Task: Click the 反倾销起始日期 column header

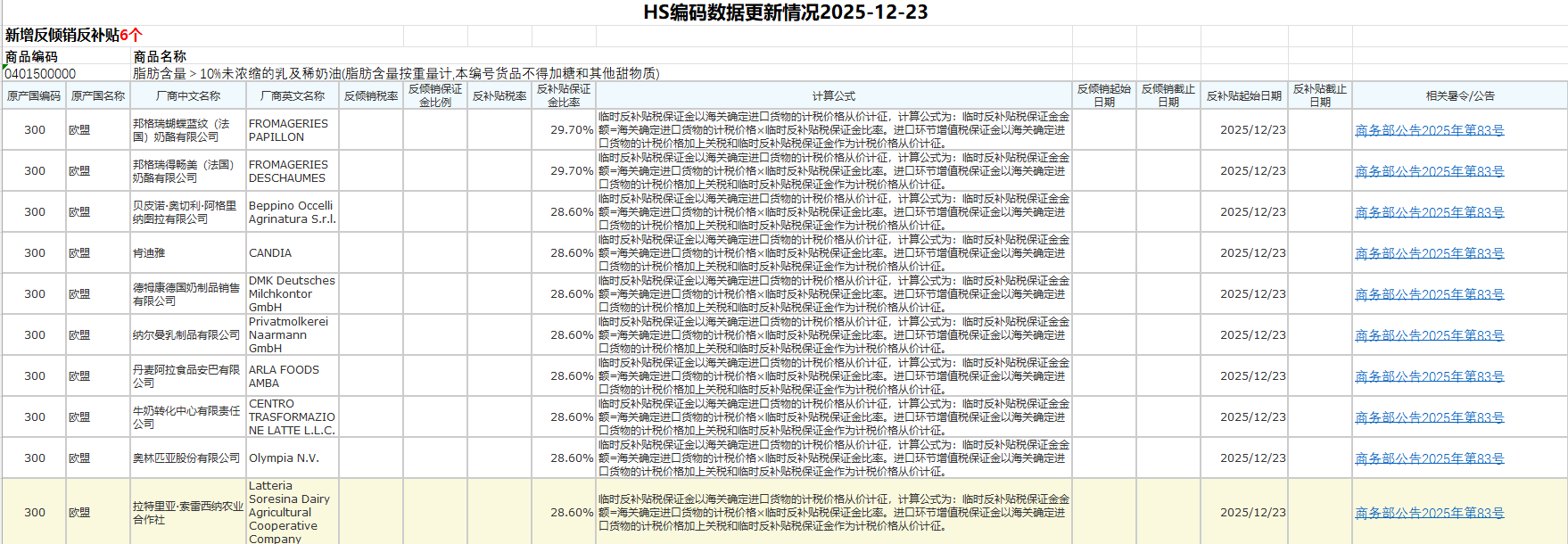Action: (1104, 95)
